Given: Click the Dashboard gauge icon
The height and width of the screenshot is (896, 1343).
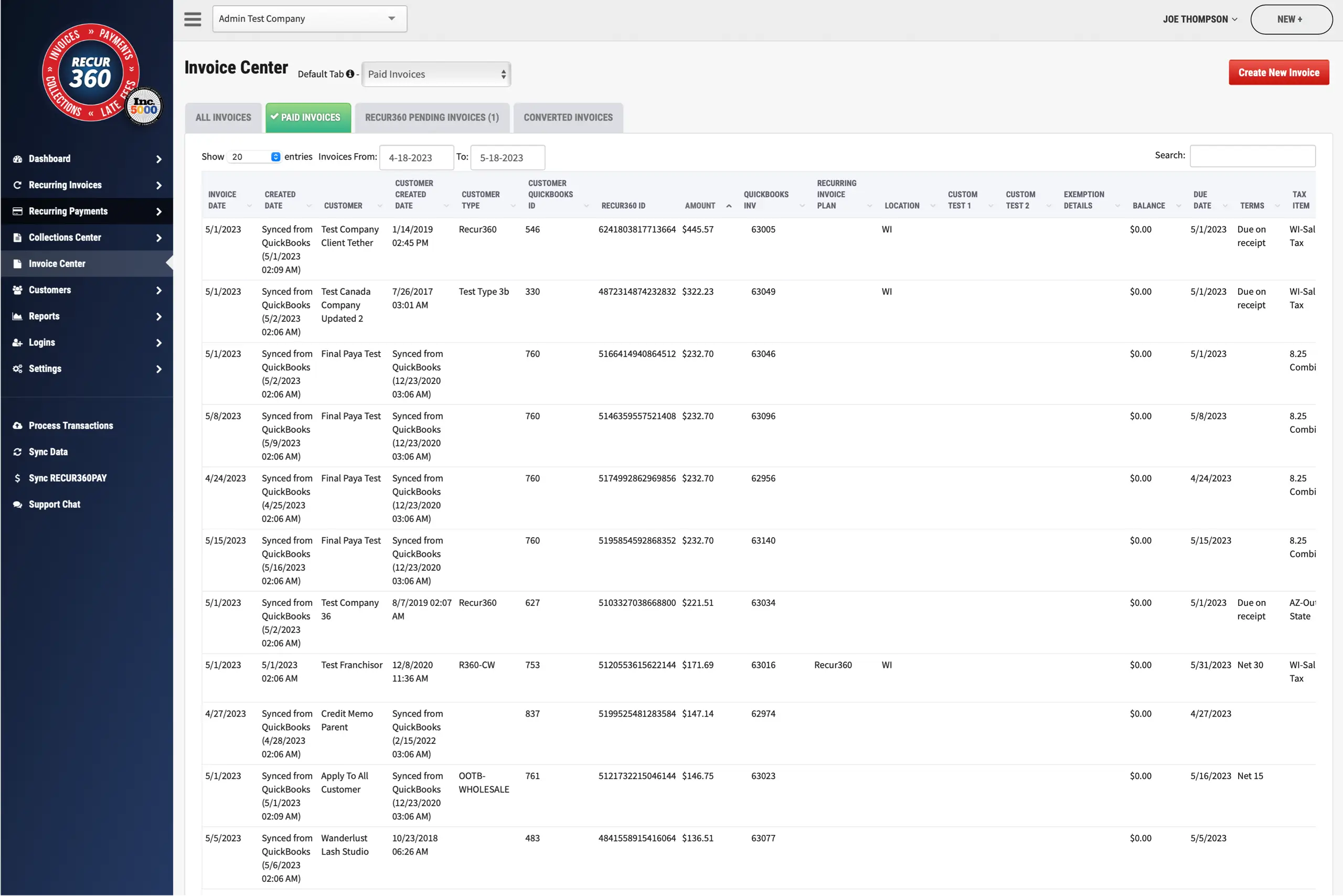Looking at the screenshot, I should (x=18, y=159).
